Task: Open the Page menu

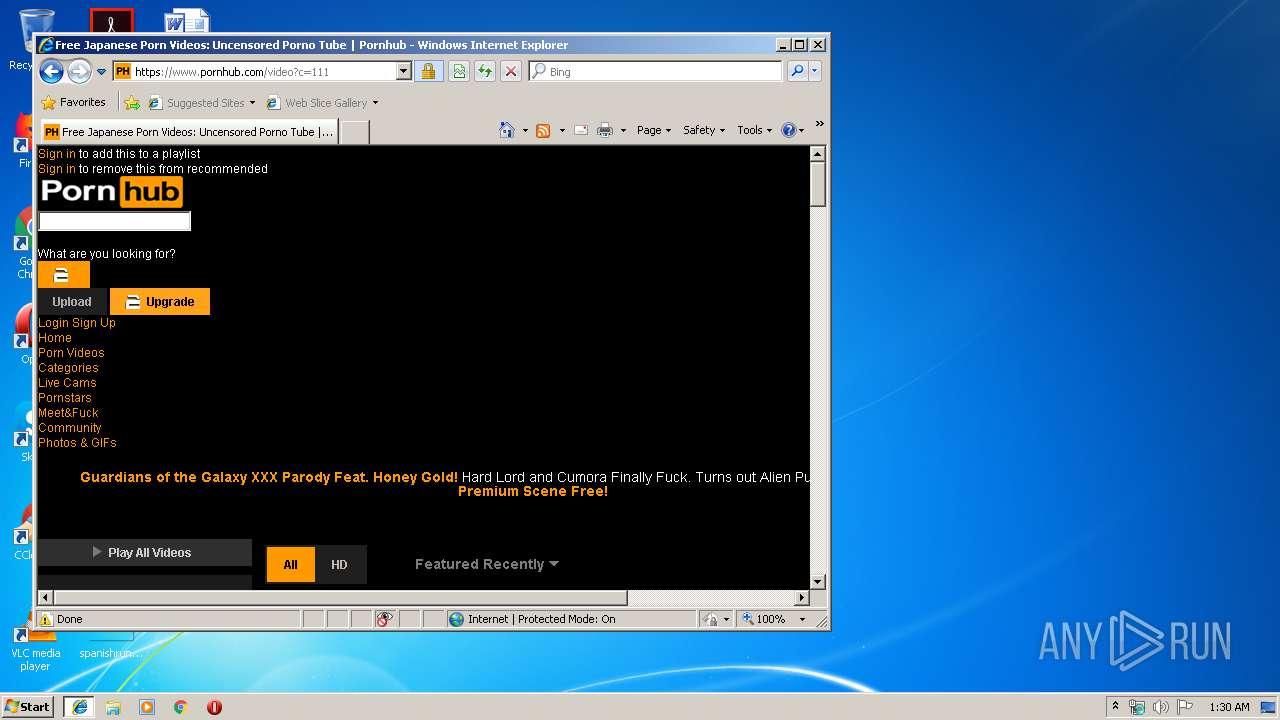Action: (x=654, y=130)
